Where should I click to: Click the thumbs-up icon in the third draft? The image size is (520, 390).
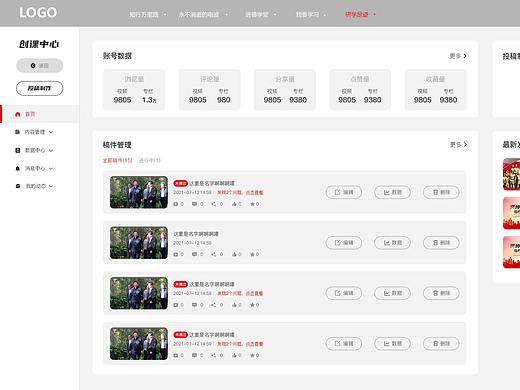(x=234, y=305)
